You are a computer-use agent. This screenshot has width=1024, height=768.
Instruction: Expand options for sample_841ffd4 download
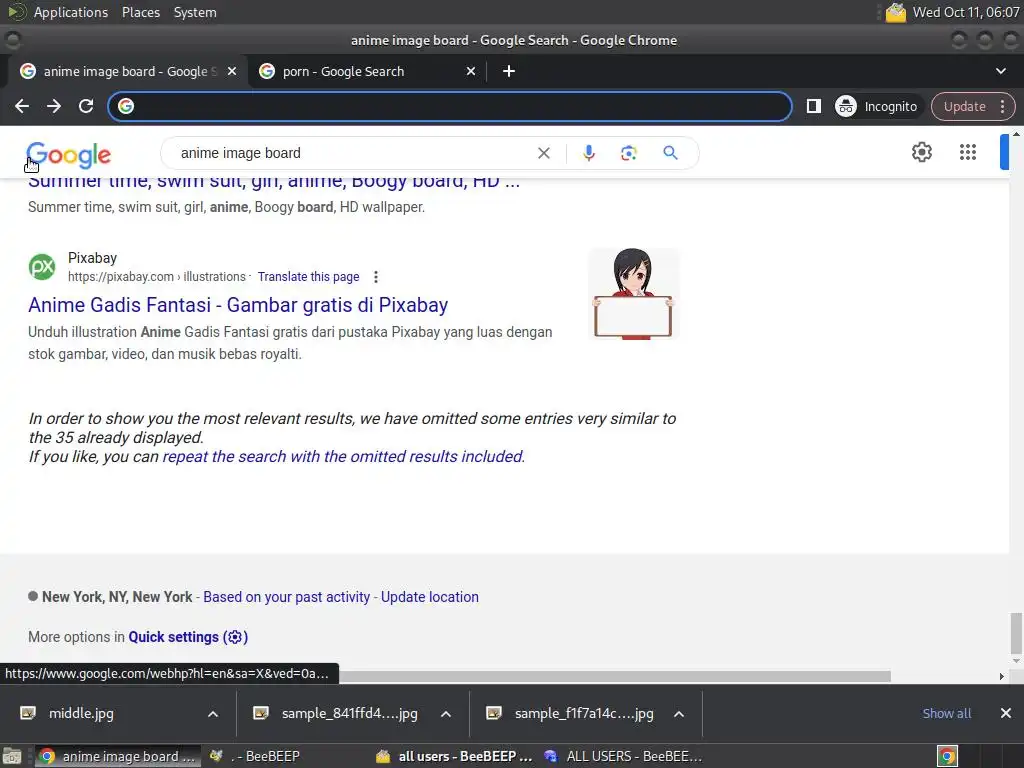click(x=445, y=714)
